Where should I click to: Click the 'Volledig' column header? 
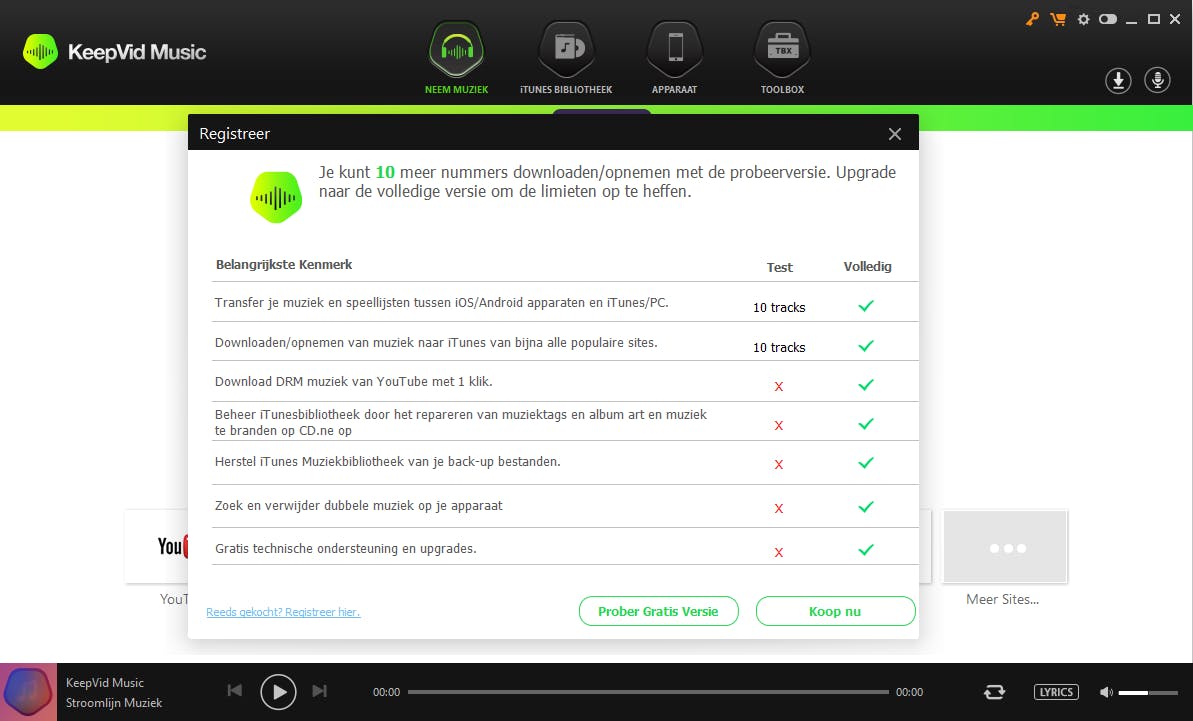(x=867, y=266)
